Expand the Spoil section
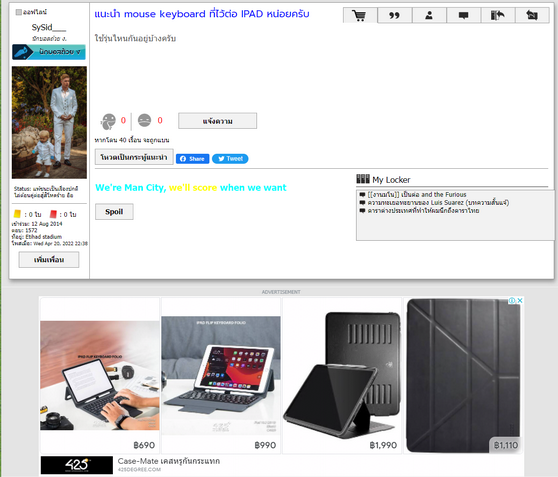558x477 pixels. point(114,212)
